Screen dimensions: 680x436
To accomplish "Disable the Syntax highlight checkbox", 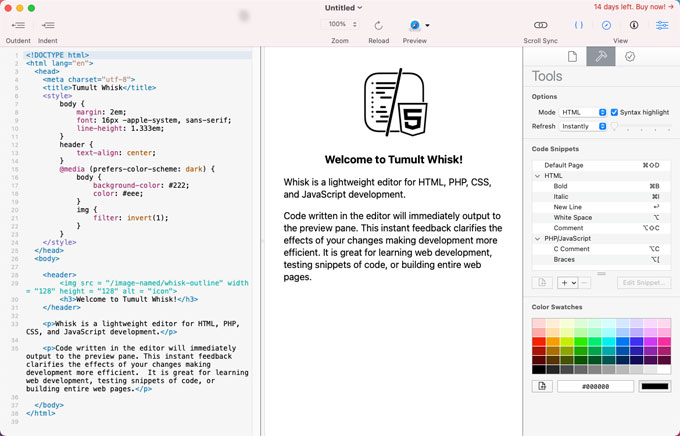I will [615, 112].
